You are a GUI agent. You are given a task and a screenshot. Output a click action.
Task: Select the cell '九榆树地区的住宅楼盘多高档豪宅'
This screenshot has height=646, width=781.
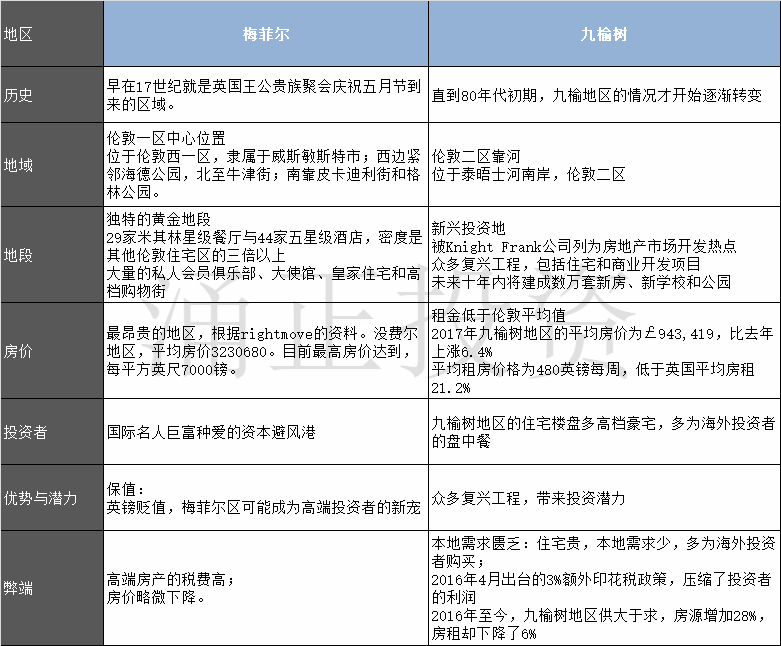pos(604,432)
